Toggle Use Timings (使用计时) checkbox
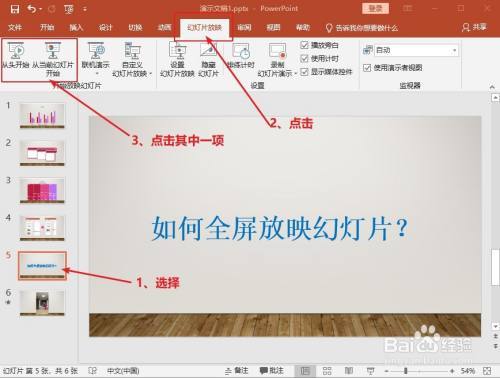 304,58
